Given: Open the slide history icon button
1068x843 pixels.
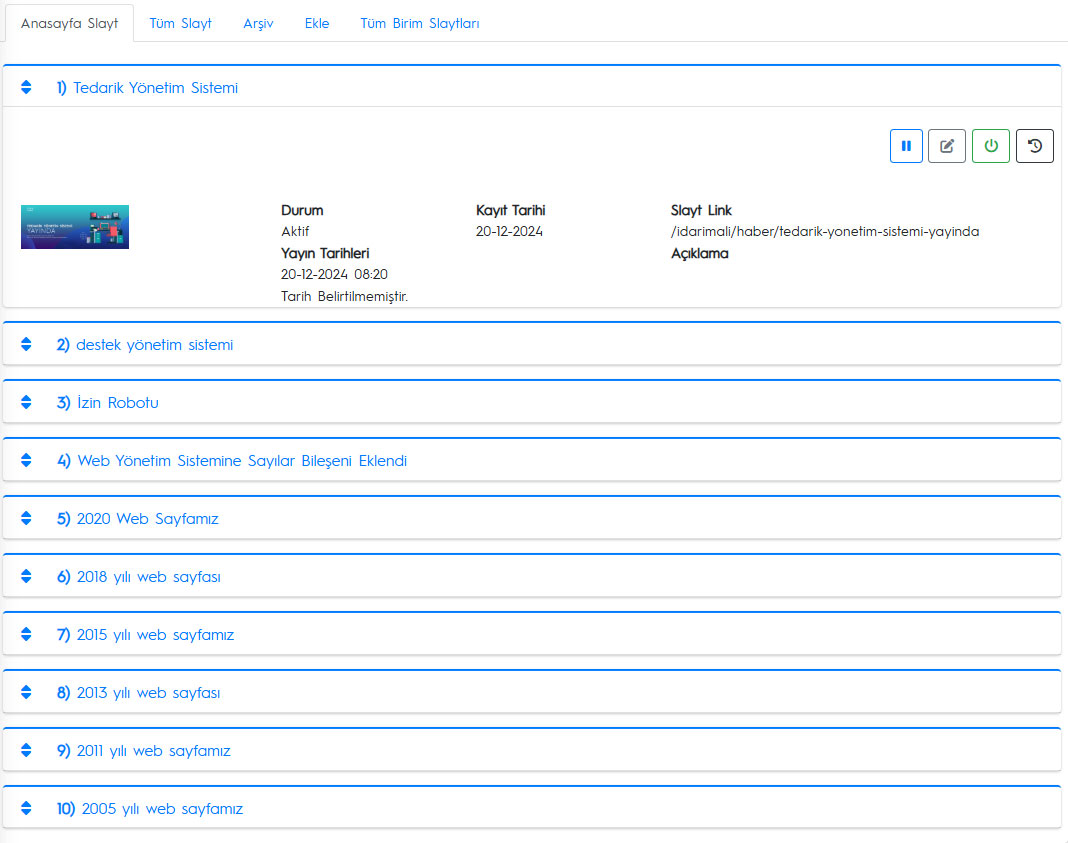Looking at the screenshot, I should coord(1035,146).
